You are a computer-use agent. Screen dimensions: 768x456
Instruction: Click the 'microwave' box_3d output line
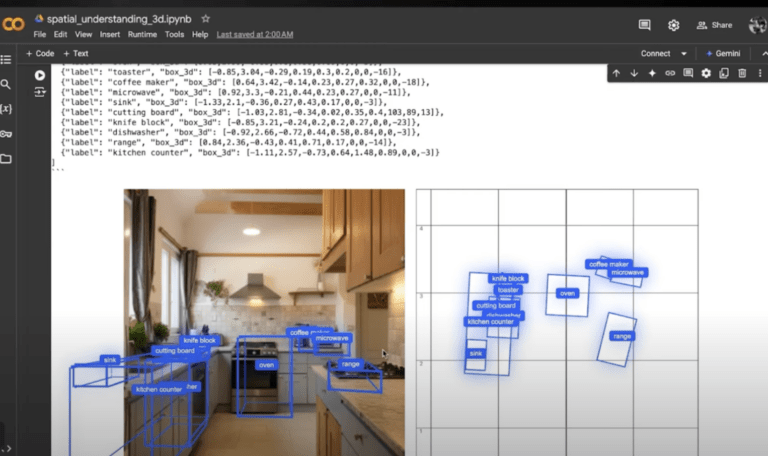click(x=235, y=92)
